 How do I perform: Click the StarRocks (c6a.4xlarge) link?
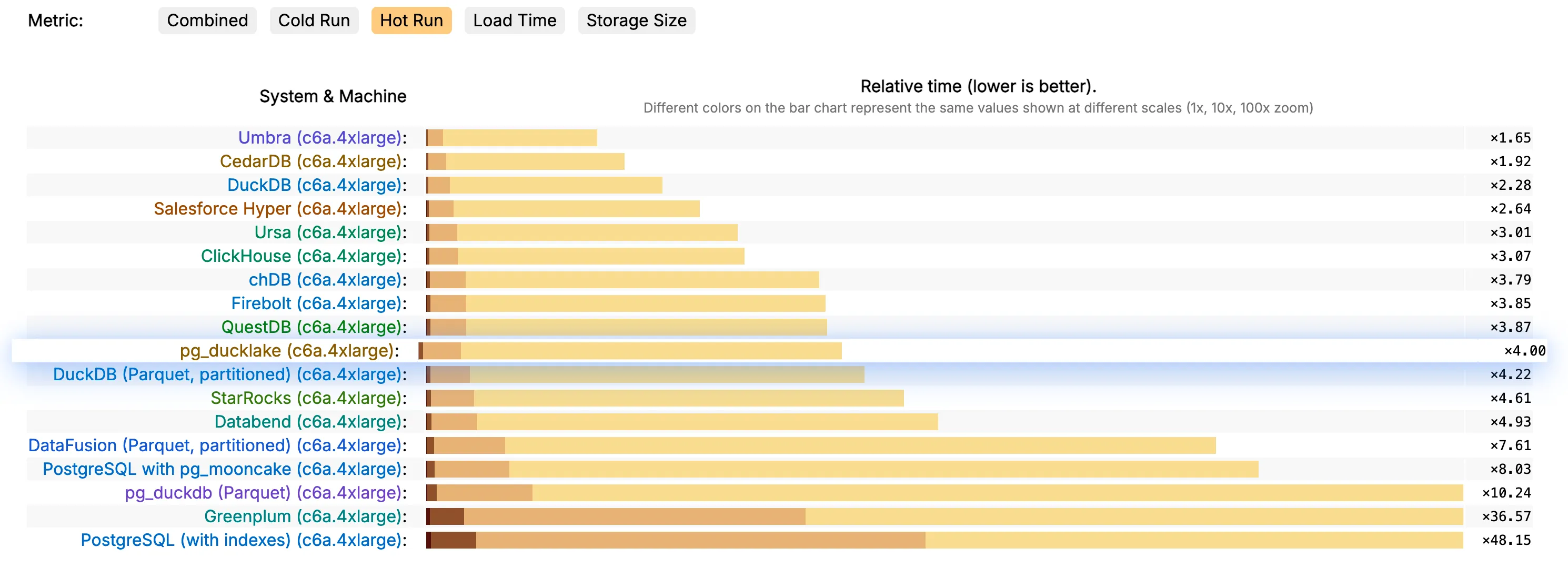click(306, 398)
